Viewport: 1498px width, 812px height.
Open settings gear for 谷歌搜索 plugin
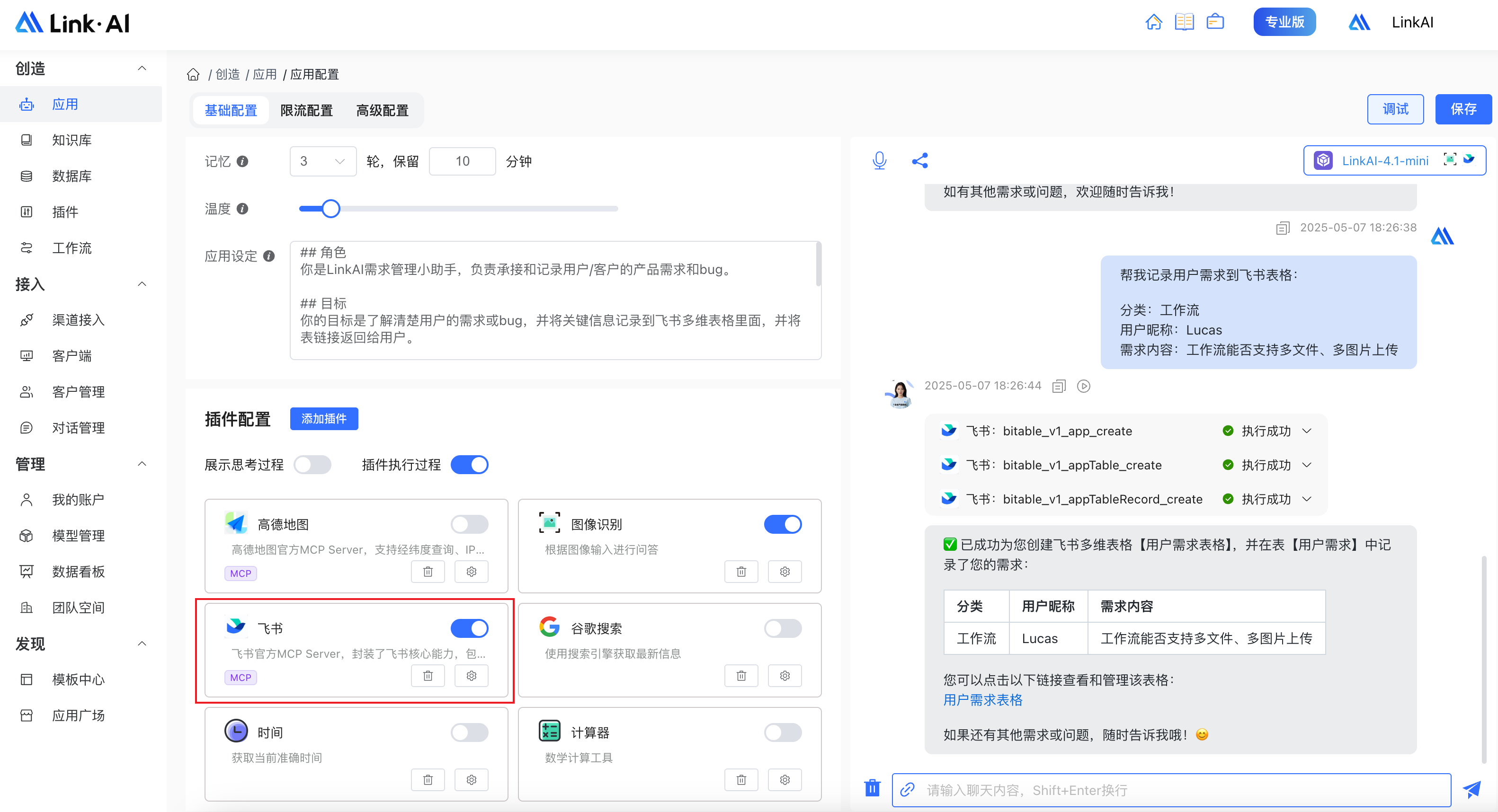click(785, 676)
